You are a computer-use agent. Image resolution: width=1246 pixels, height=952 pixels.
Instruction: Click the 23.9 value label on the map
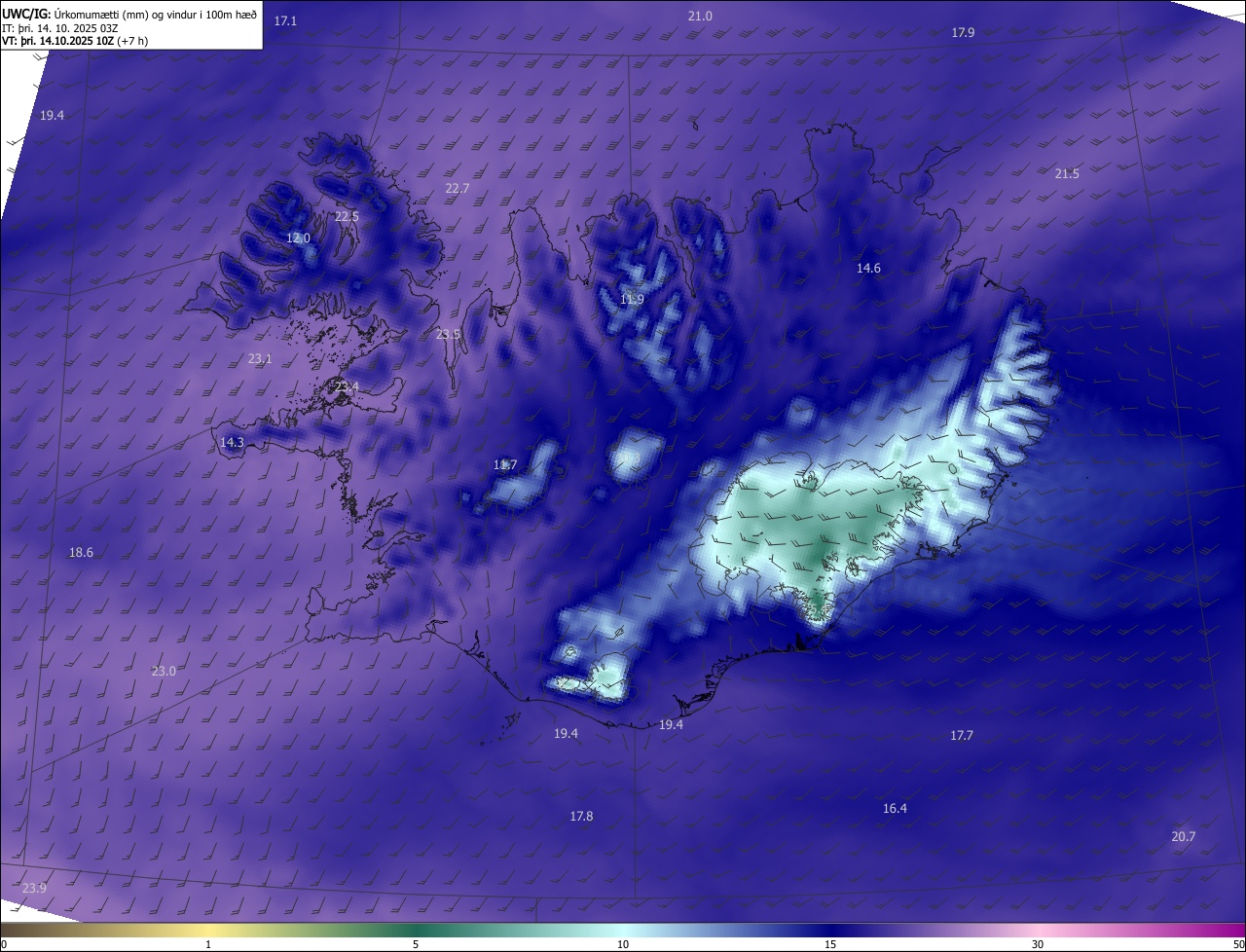[x=34, y=887]
